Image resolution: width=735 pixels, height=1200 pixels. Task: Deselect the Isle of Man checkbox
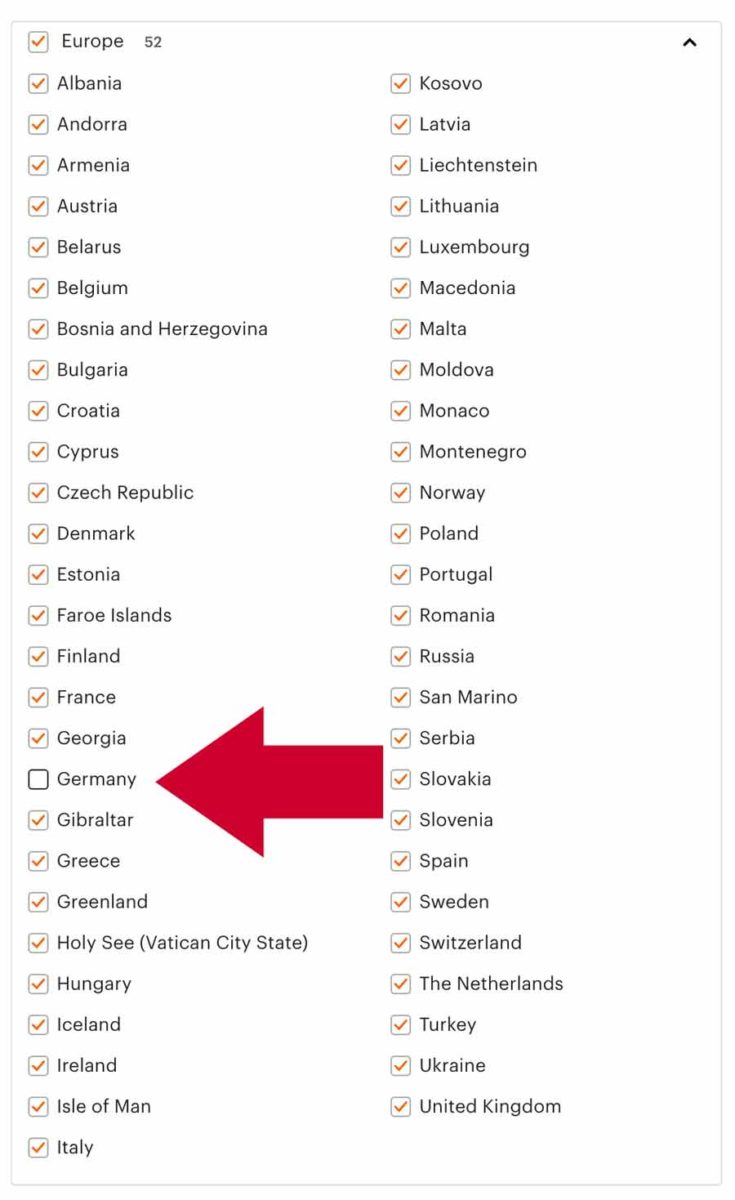pos(37,1106)
